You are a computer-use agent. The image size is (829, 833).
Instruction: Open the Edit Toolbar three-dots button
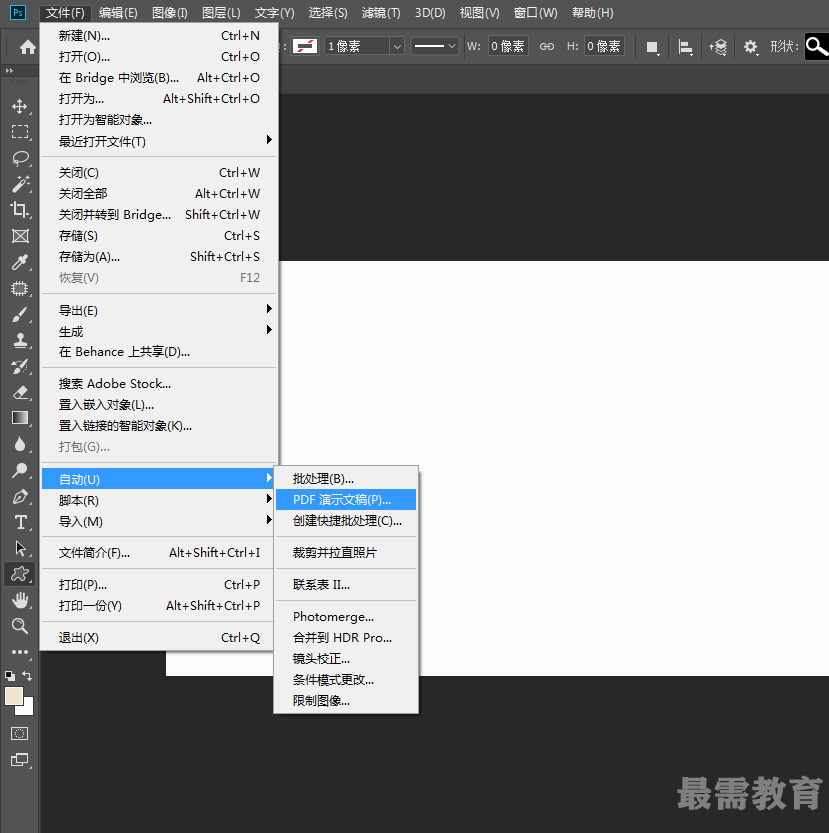(20, 652)
